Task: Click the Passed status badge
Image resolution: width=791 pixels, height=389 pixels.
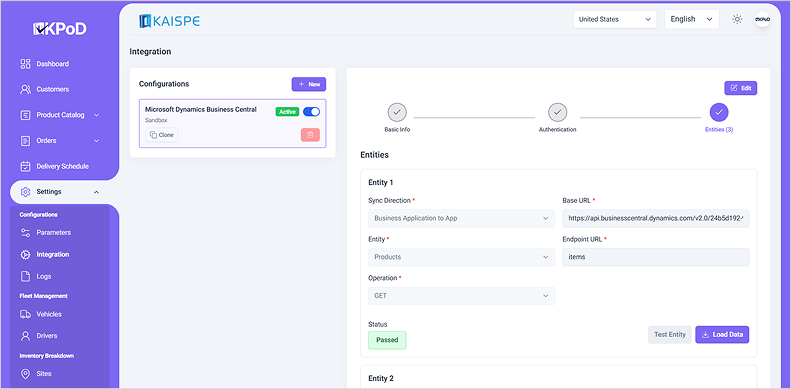Action: (387, 340)
